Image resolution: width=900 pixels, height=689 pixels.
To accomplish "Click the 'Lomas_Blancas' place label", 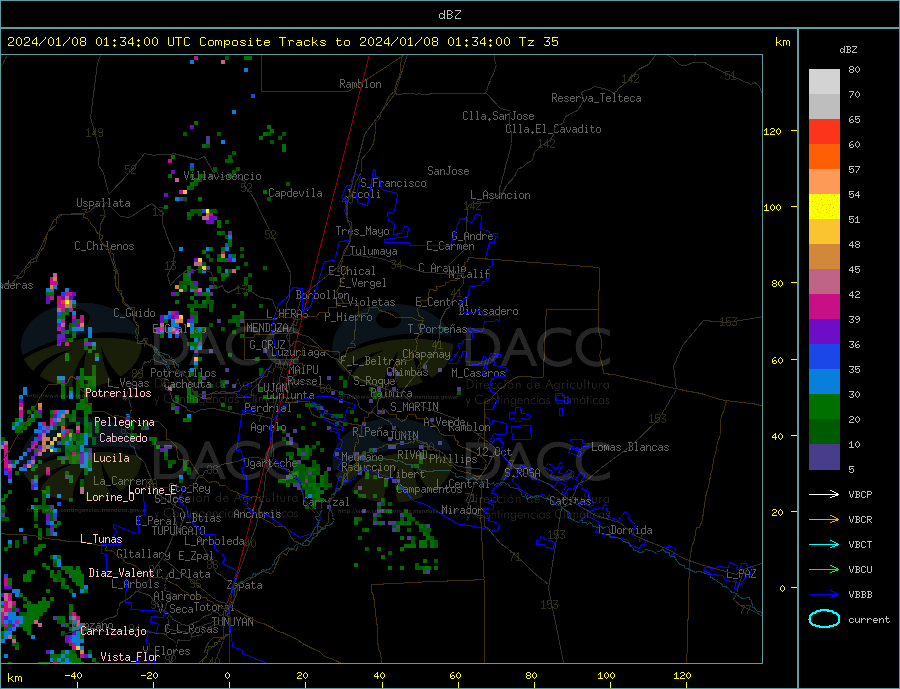I will pyautogui.click(x=630, y=447).
